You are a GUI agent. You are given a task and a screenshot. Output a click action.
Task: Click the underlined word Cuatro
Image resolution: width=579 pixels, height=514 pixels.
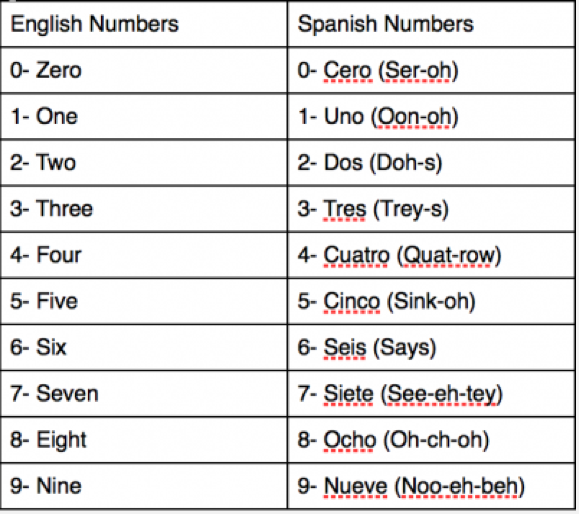[x=356, y=255]
